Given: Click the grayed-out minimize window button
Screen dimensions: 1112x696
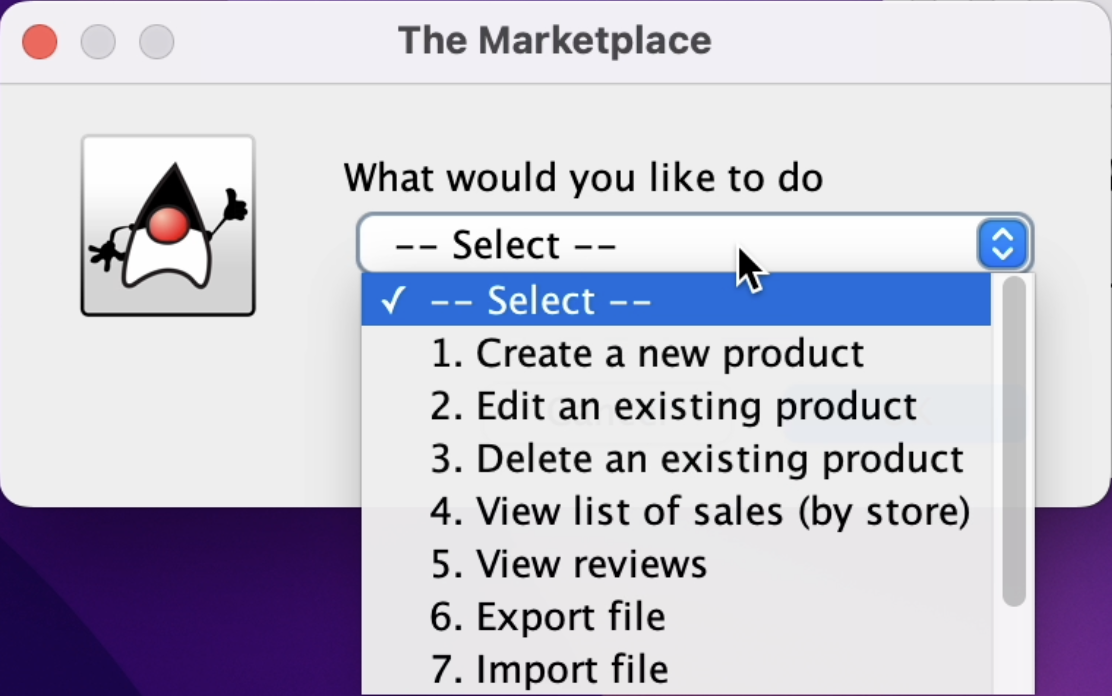Looking at the screenshot, I should point(98,42).
